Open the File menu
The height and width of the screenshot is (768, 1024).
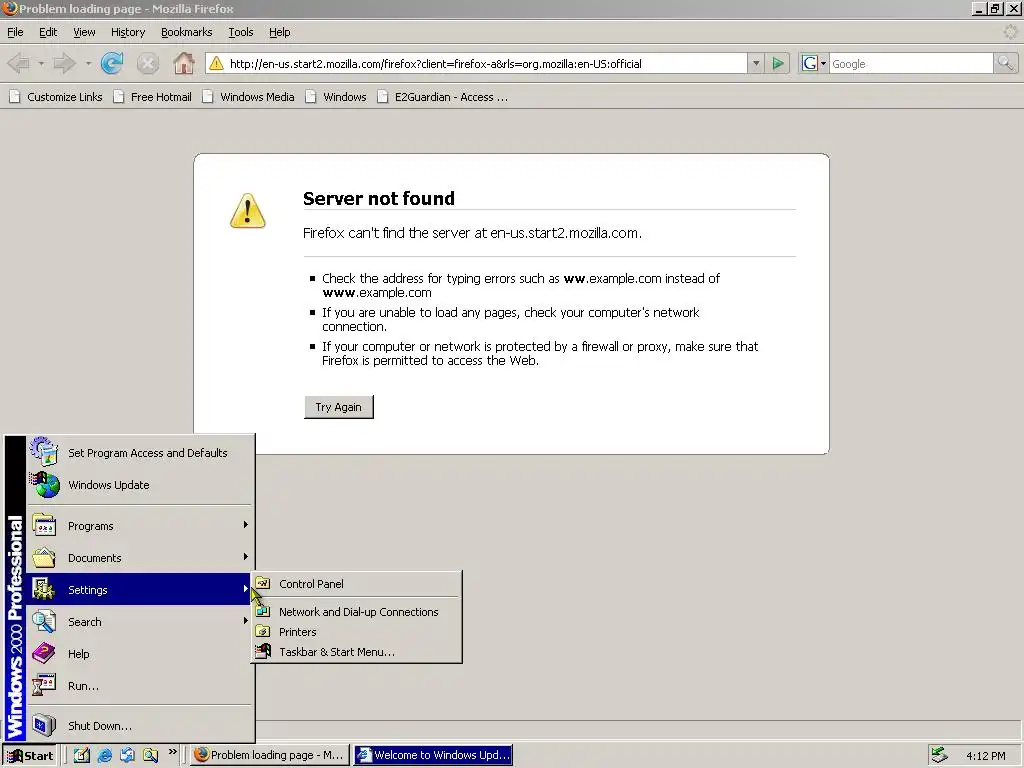point(15,32)
